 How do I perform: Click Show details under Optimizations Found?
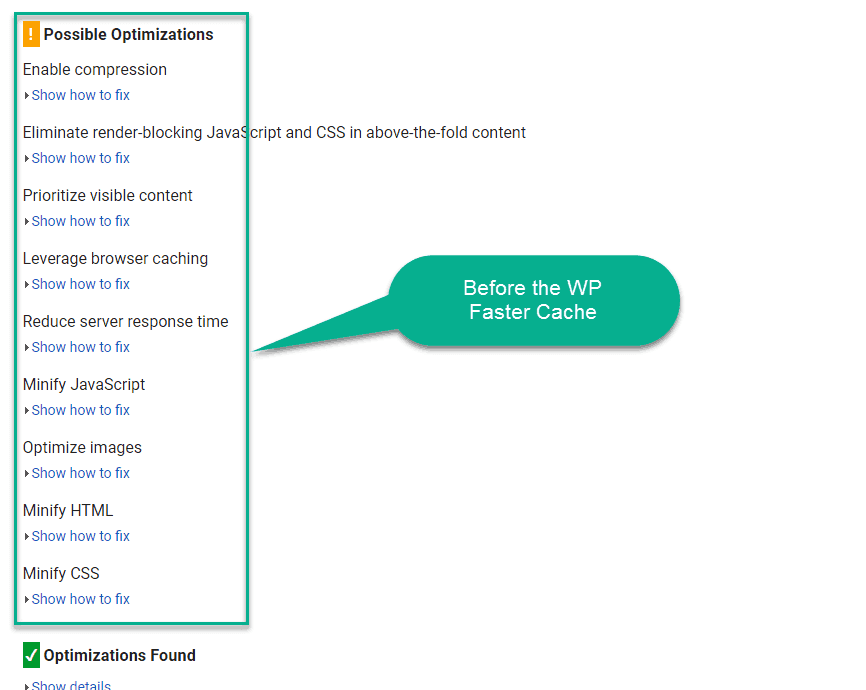(x=71, y=685)
